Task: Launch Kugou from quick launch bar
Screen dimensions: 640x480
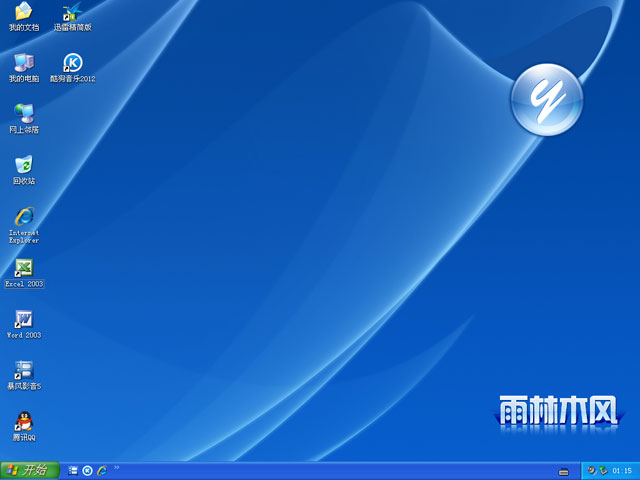Action: point(87,471)
